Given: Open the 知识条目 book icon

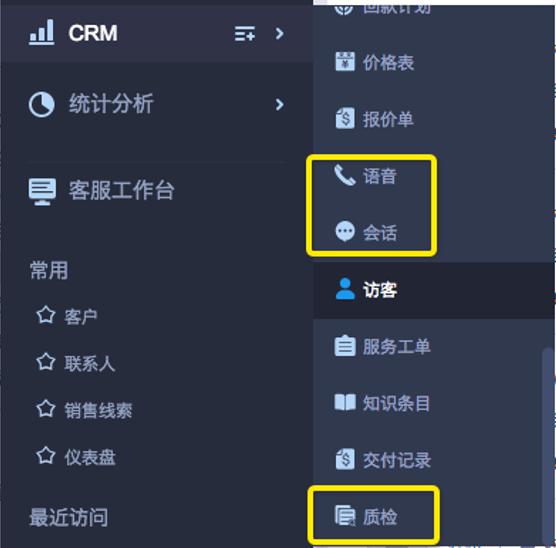Looking at the screenshot, I should tap(345, 402).
